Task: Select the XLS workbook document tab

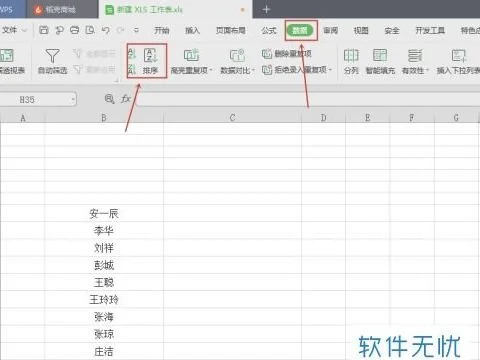Action: [x=175, y=9]
